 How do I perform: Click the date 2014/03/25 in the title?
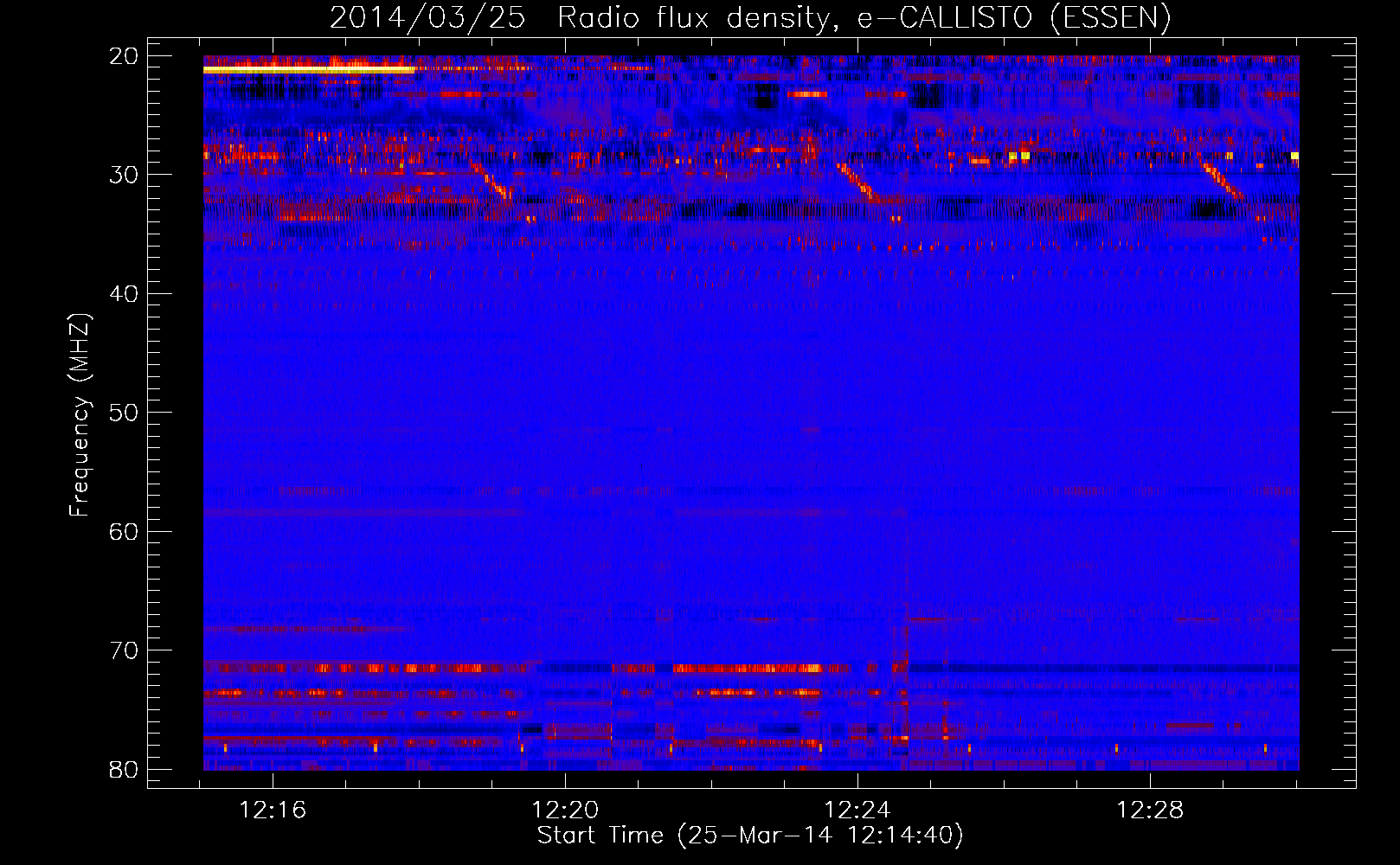click(x=427, y=17)
